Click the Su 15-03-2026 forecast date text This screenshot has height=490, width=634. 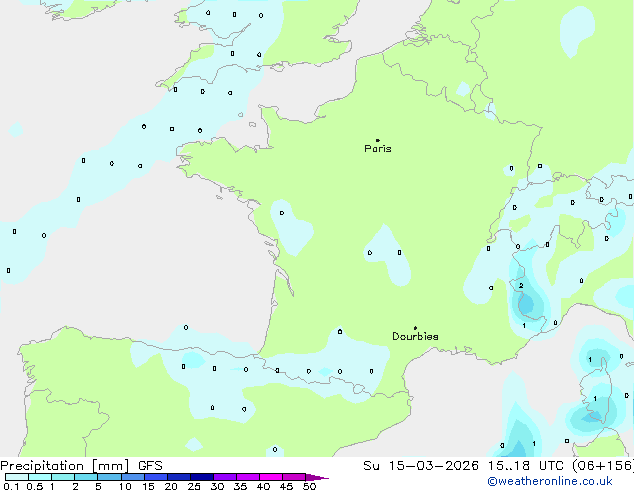pos(421,466)
